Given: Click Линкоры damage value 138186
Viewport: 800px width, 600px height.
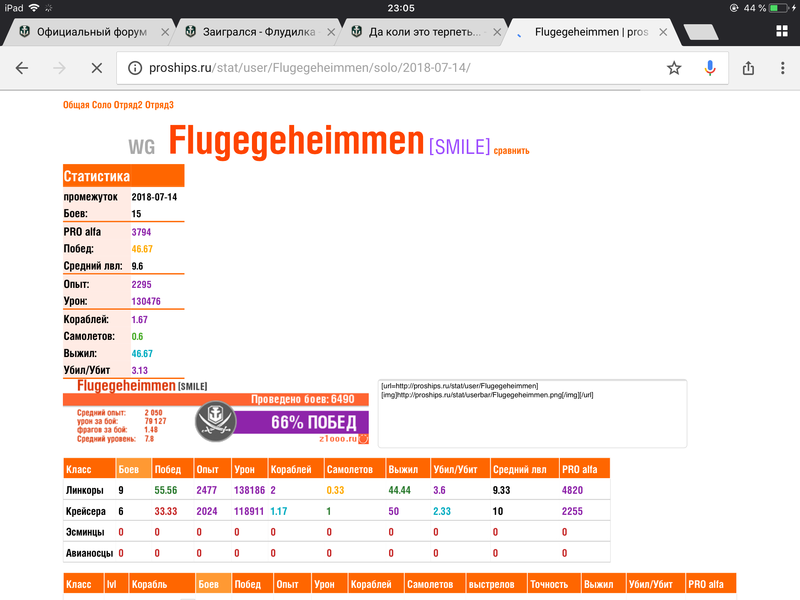Looking at the screenshot, I should pos(249,490).
